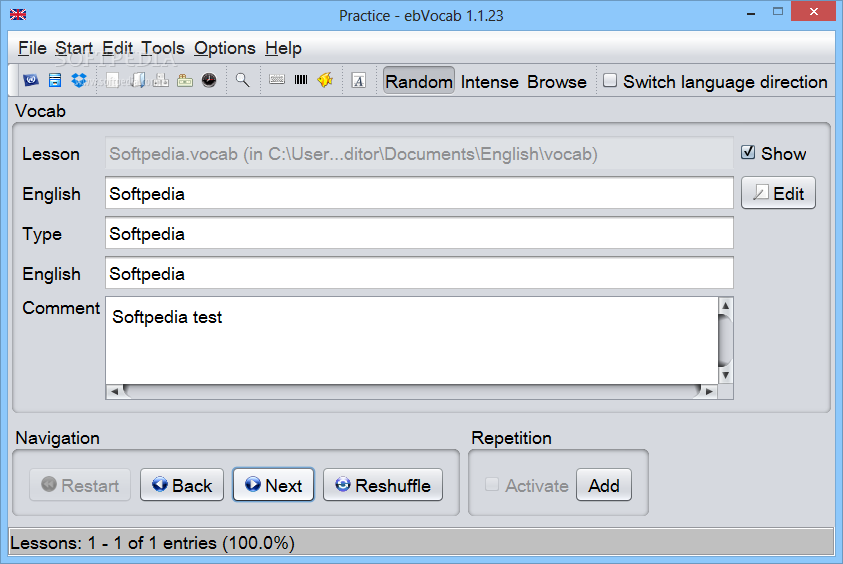Close the ebVocab window
Image resolution: width=843 pixels, height=564 pixels.
tap(813, 11)
